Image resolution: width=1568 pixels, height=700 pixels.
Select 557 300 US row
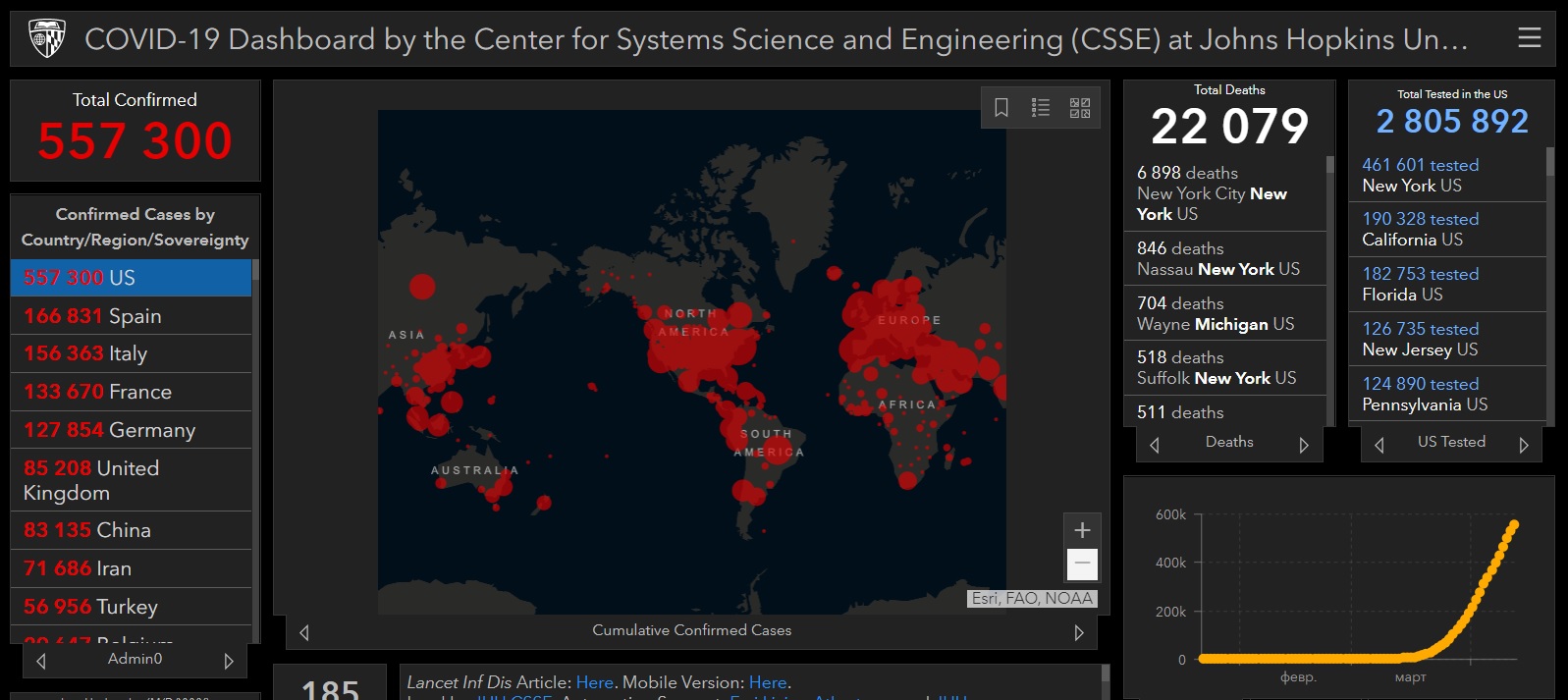point(131,278)
